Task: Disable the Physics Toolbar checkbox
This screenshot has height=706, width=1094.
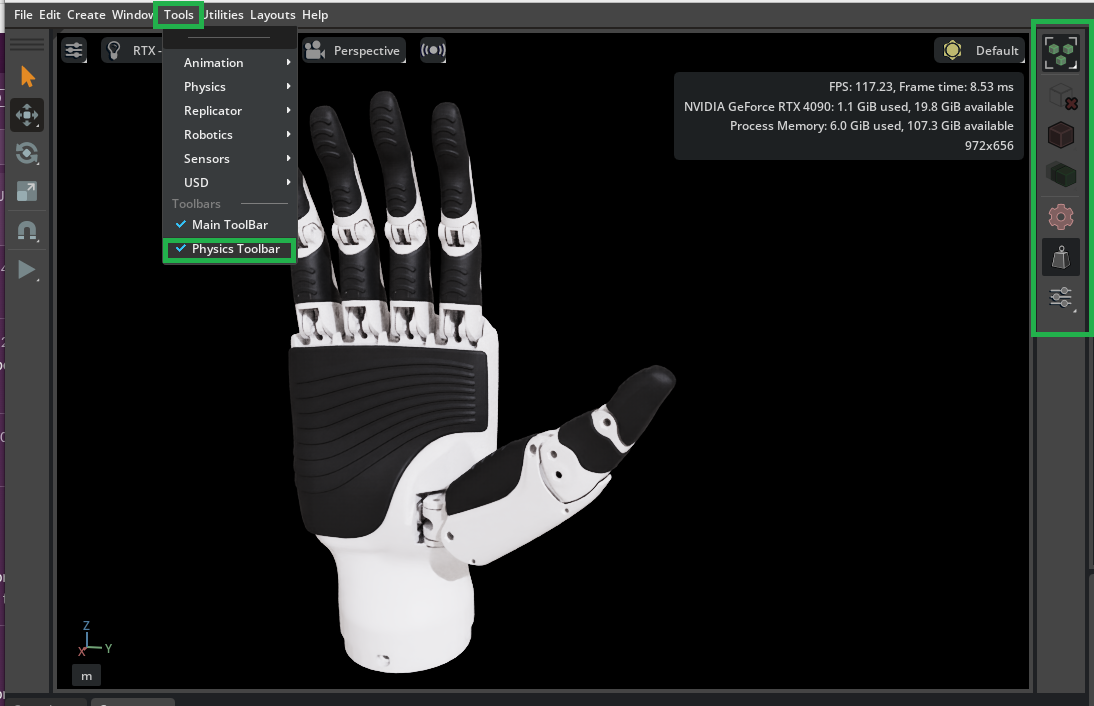Action: click(x=229, y=248)
